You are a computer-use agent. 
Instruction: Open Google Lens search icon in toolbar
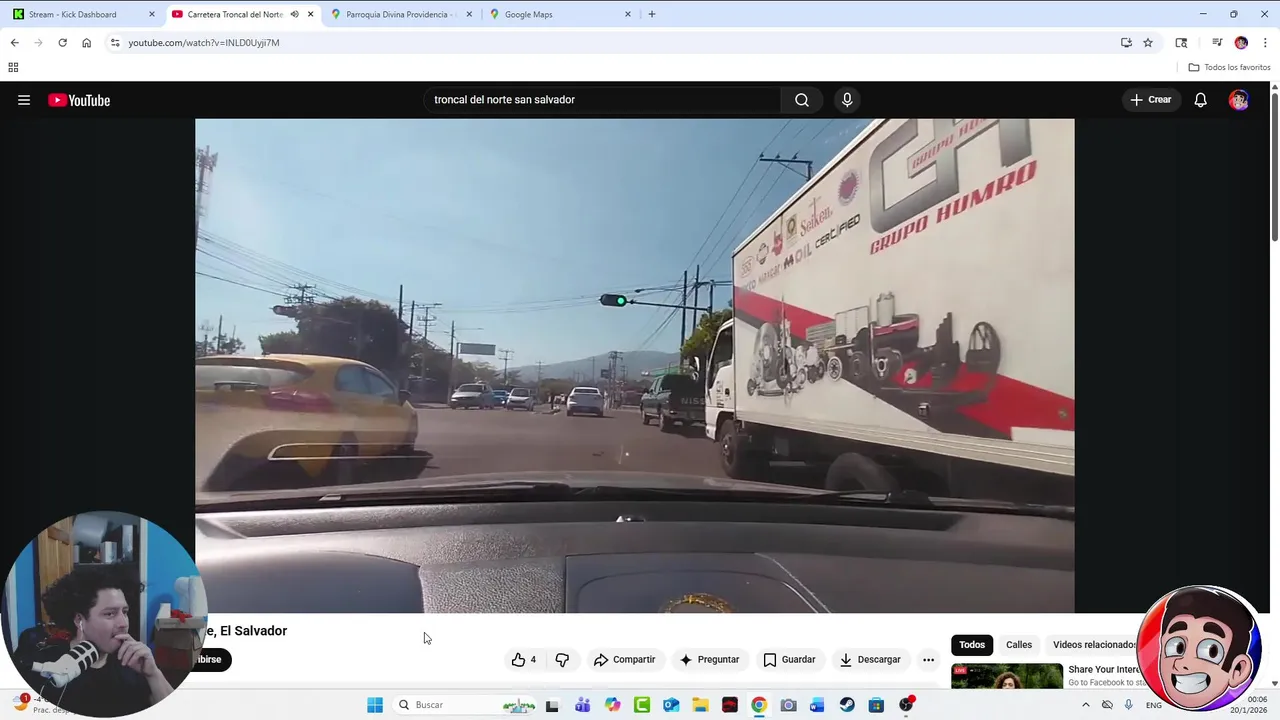(1181, 43)
